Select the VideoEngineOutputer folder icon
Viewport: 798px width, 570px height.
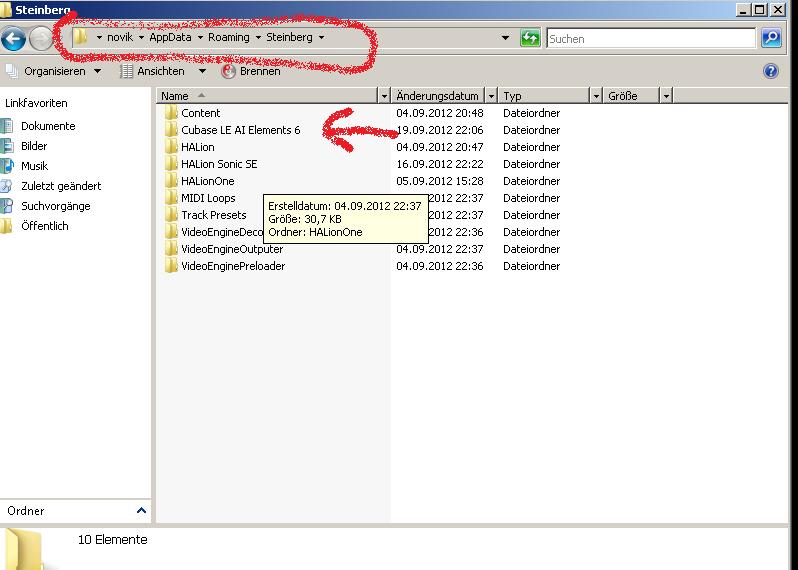[x=171, y=249]
